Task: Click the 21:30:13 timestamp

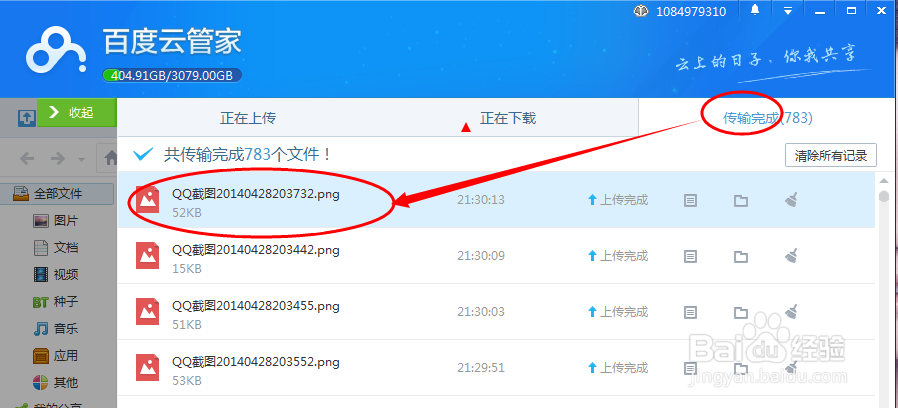Action: (x=480, y=200)
